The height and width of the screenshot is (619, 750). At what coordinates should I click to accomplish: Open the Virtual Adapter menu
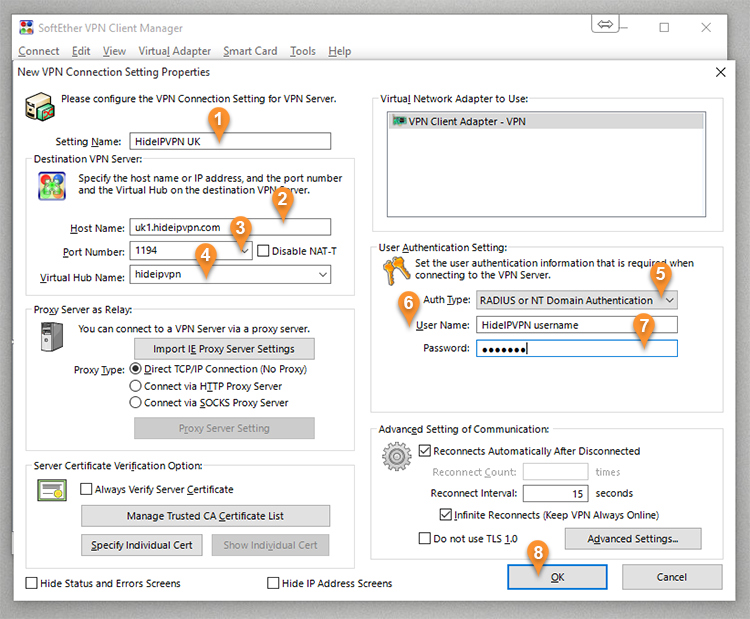(175, 51)
